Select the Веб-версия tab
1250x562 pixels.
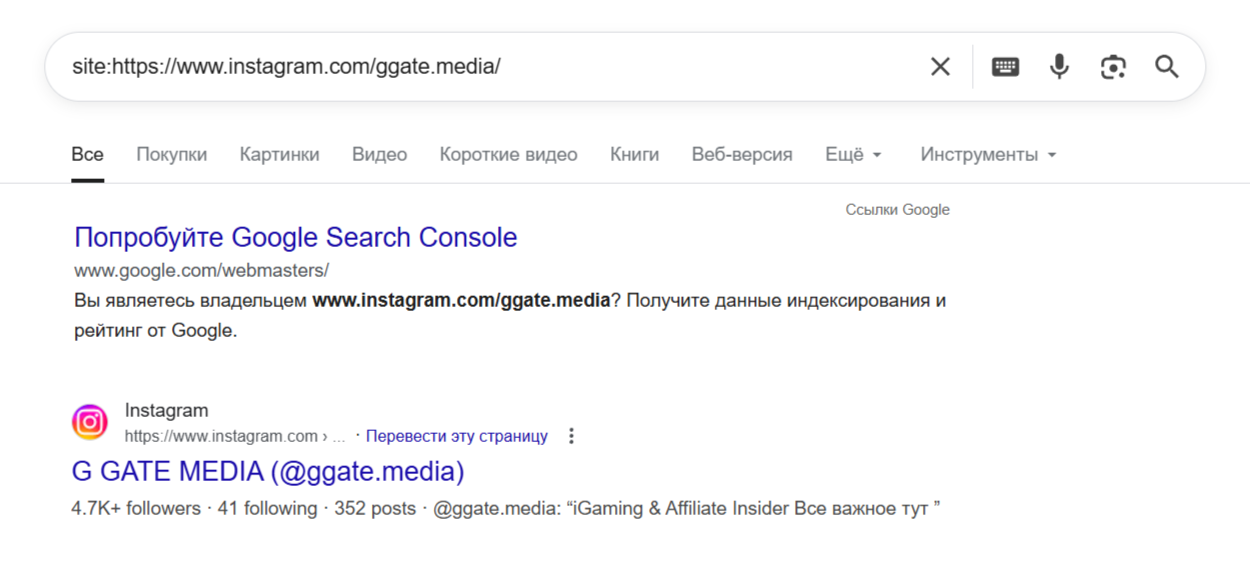point(741,155)
